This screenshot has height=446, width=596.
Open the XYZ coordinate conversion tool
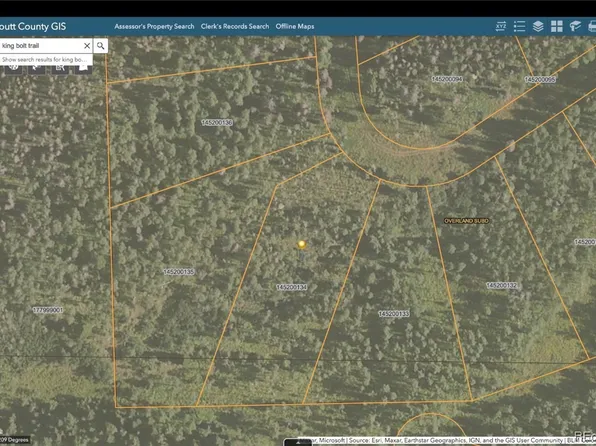pyautogui.click(x=501, y=26)
